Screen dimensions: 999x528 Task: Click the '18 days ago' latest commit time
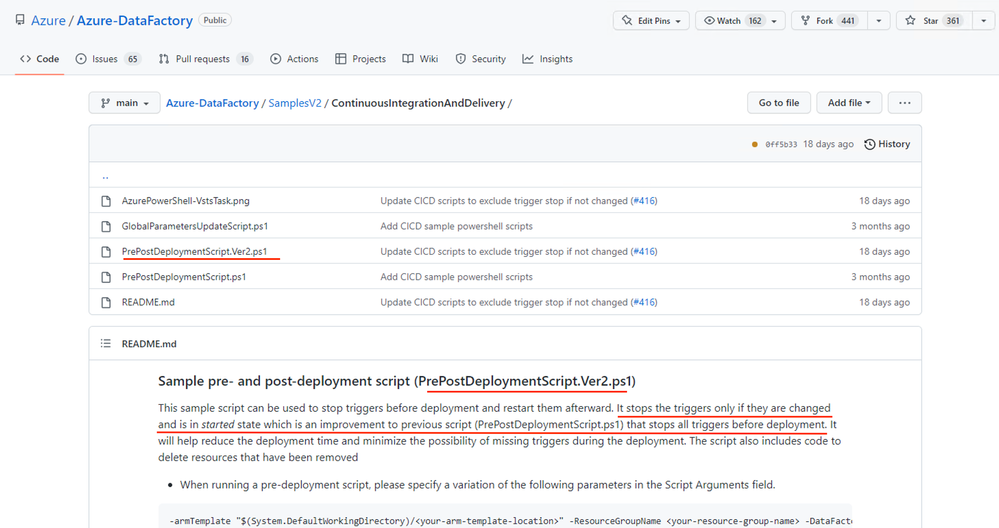(828, 144)
